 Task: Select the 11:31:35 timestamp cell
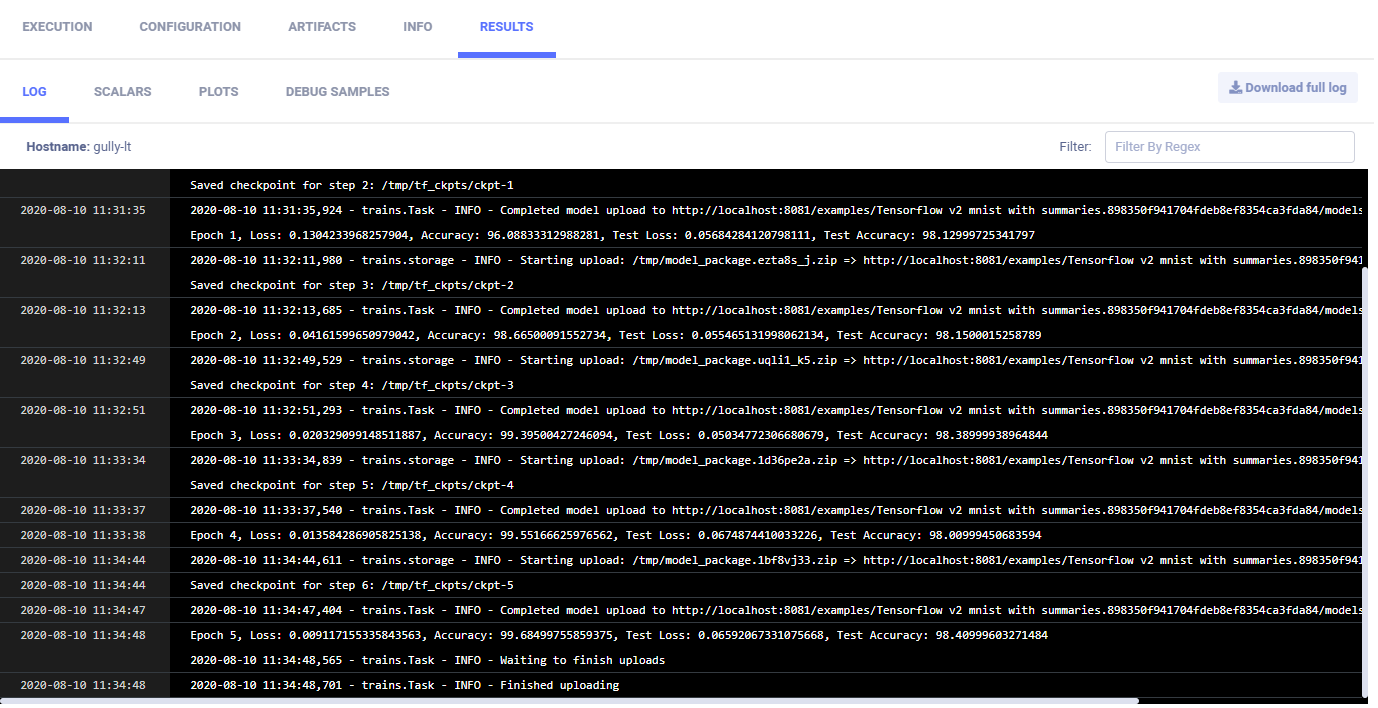83,210
